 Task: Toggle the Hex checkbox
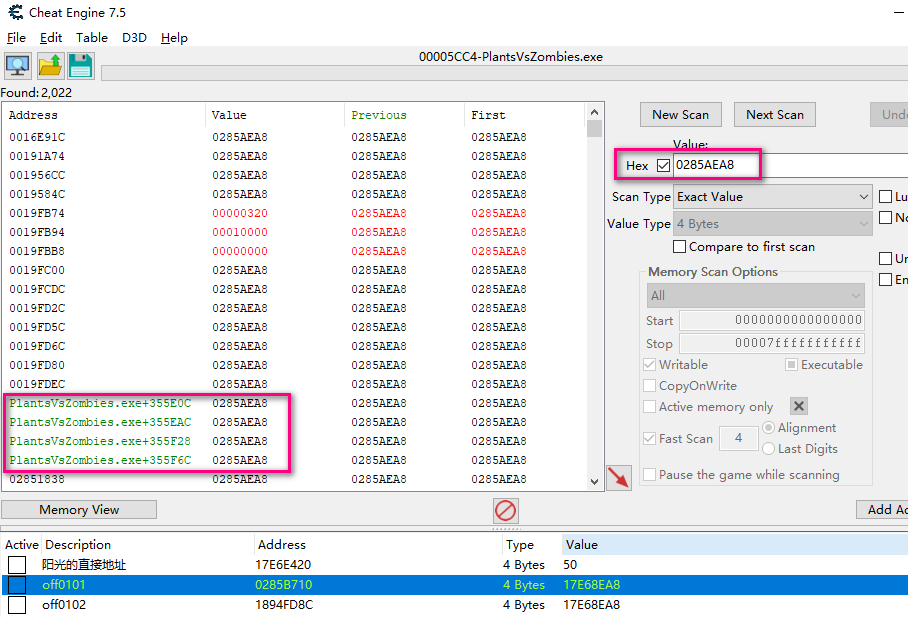pyautogui.click(x=664, y=166)
